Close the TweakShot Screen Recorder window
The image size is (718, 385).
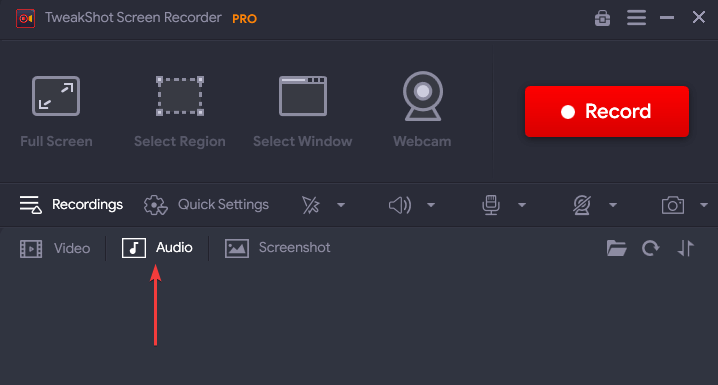pyautogui.click(x=698, y=17)
